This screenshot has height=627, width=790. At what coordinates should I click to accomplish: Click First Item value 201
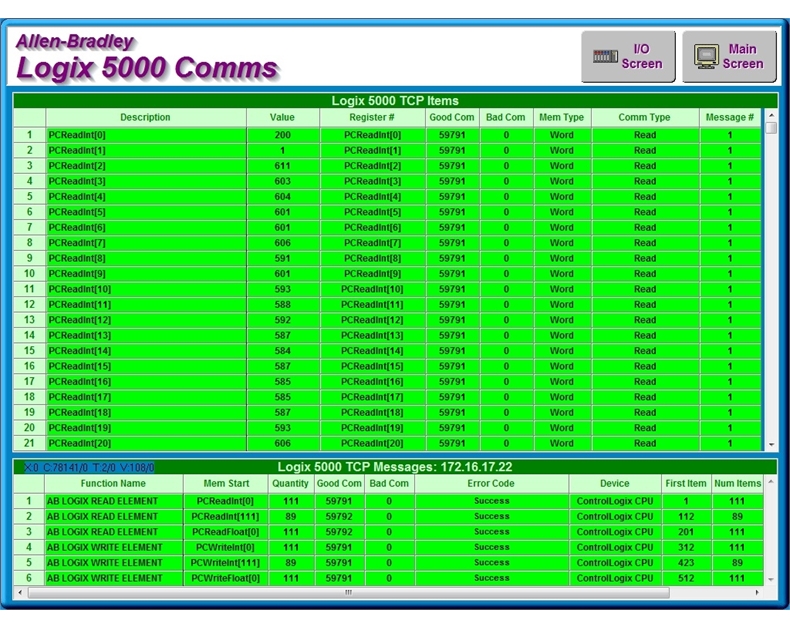[x=686, y=532]
